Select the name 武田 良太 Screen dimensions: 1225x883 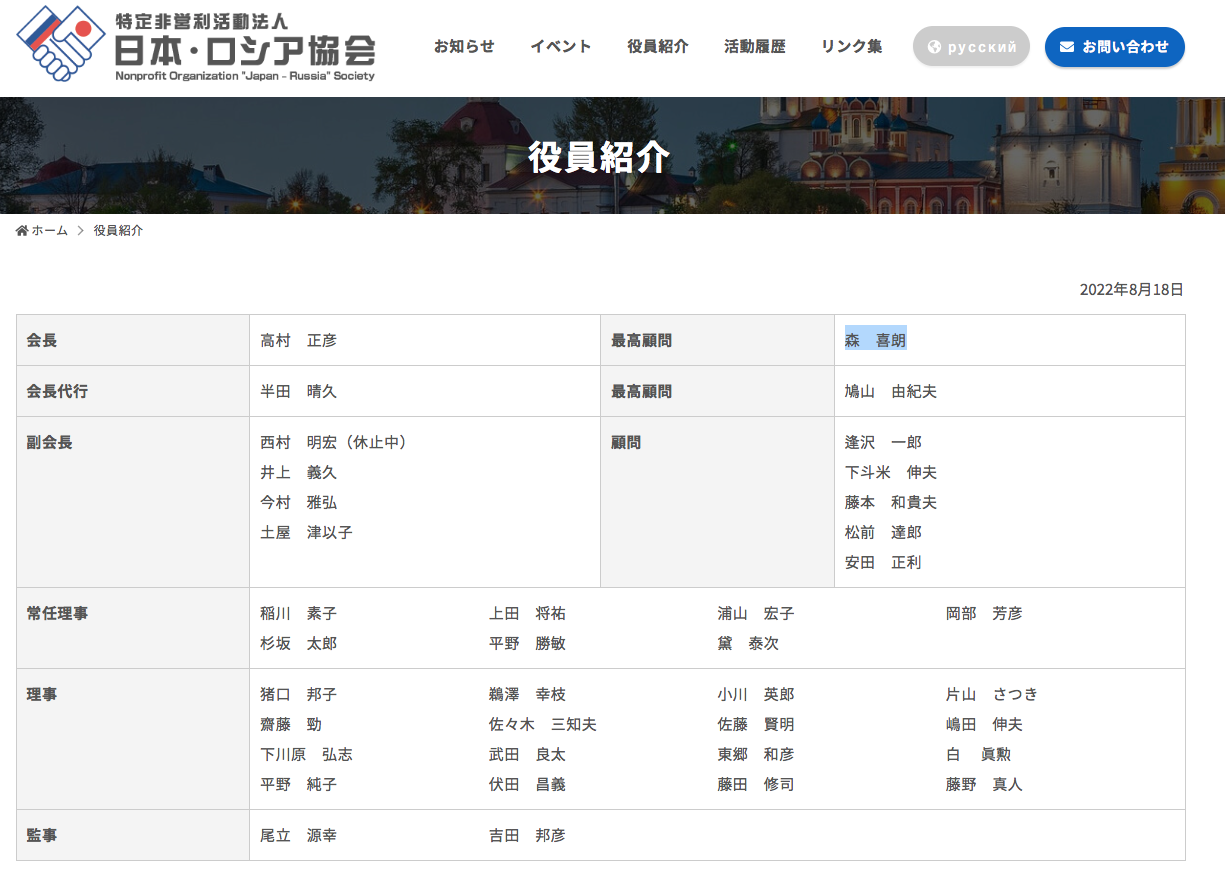point(527,754)
